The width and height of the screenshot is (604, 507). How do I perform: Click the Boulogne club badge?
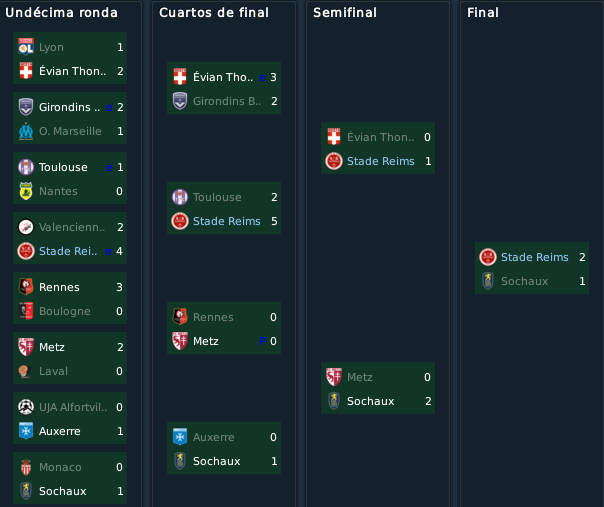tap(26, 311)
